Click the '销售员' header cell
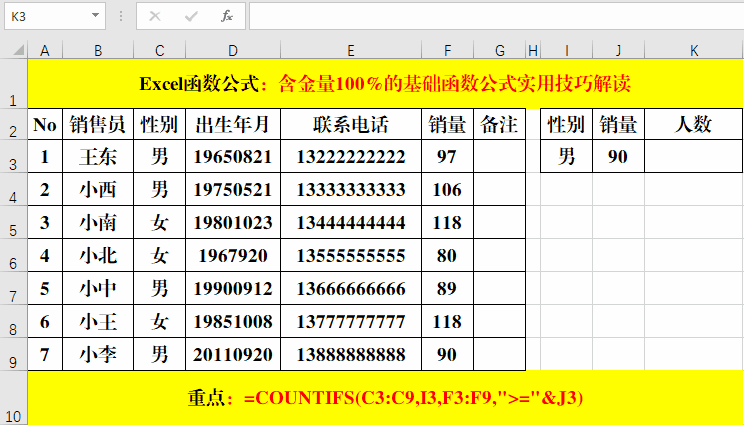 (x=98, y=124)
